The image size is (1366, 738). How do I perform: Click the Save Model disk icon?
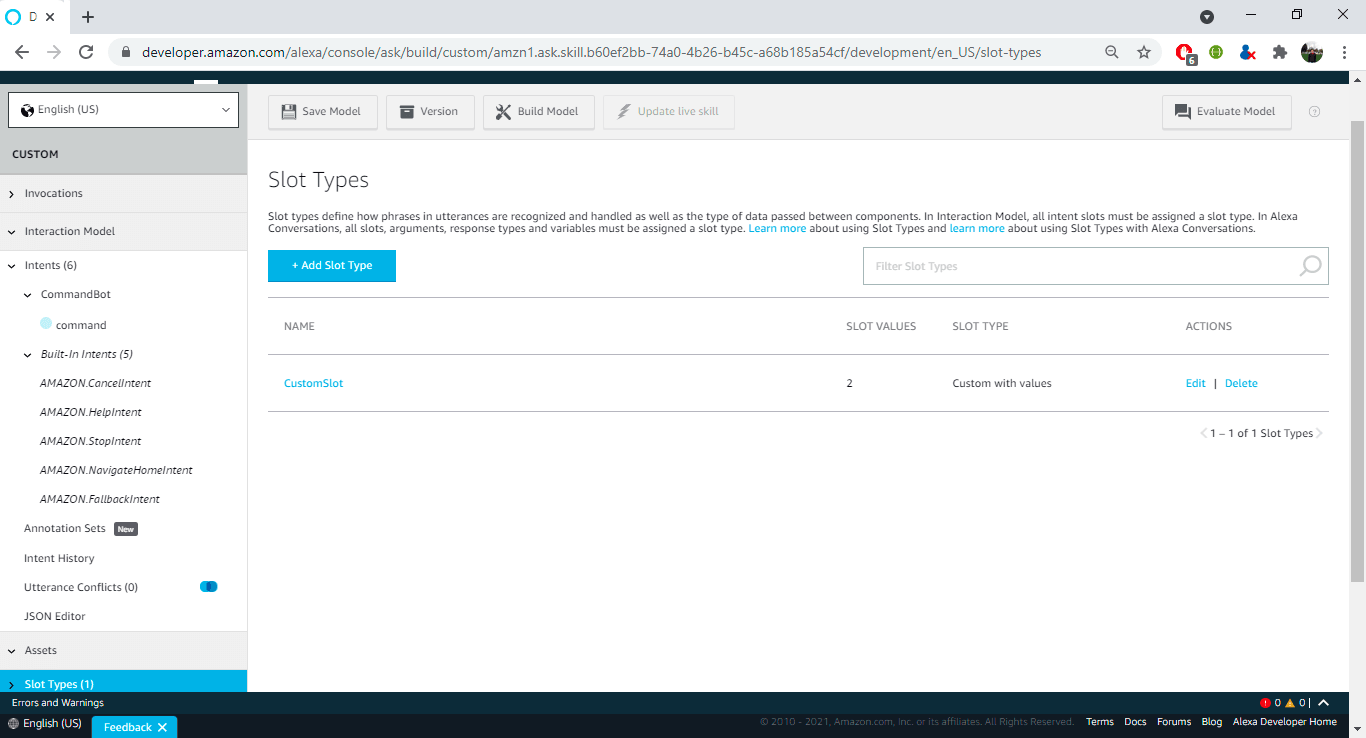coord(289,112)
